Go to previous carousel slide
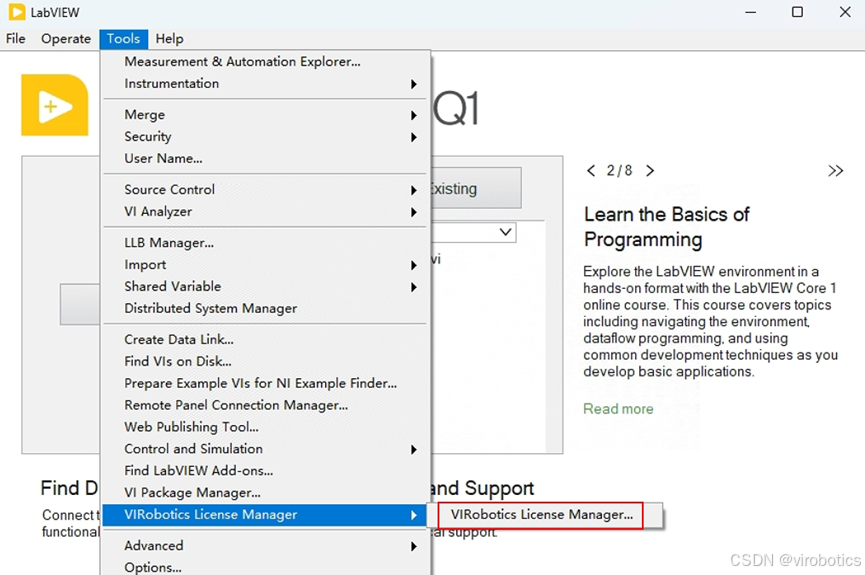Image resolution: width=865 pixels, height=575 pixels. pyautogui.click(x=591, y=171)
